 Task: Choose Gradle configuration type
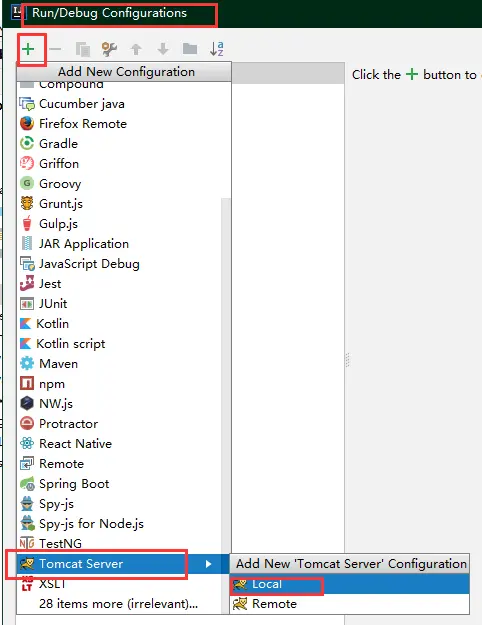tap(124, 143)
